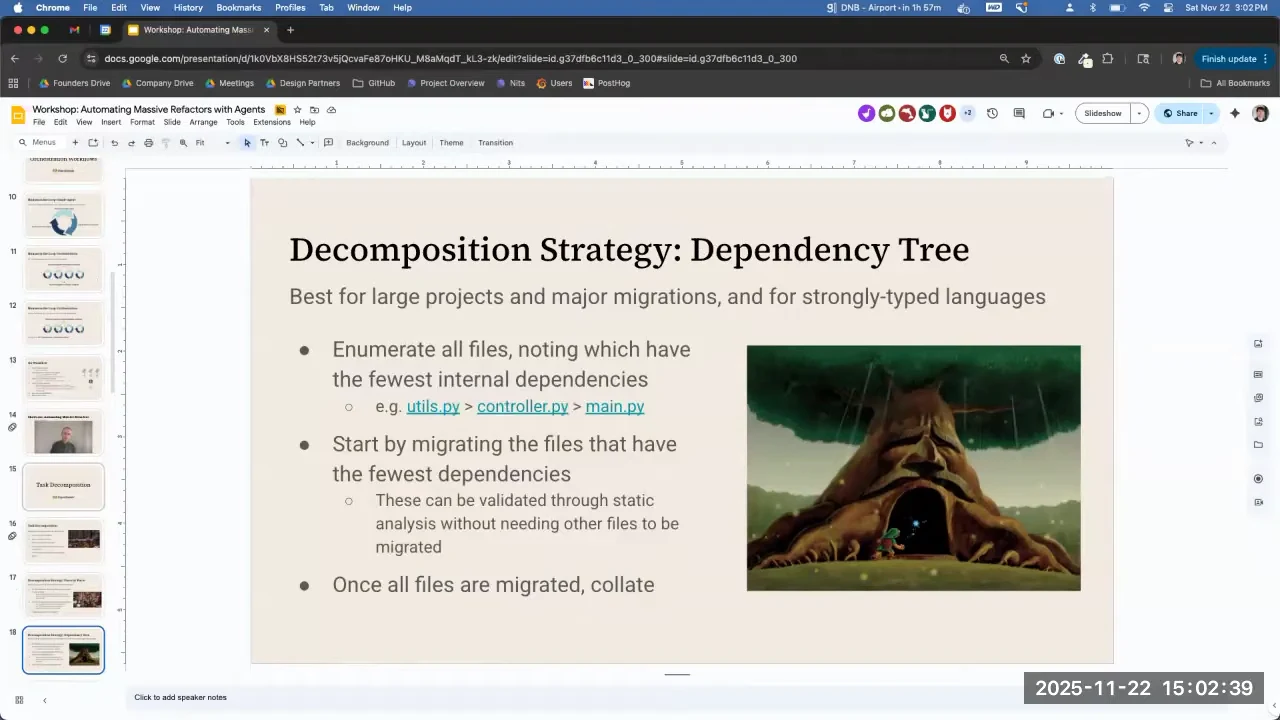Screen dimensions: 1280x720
Task: Open the Share options dropdown arrow
Action: coord(1211,113)
